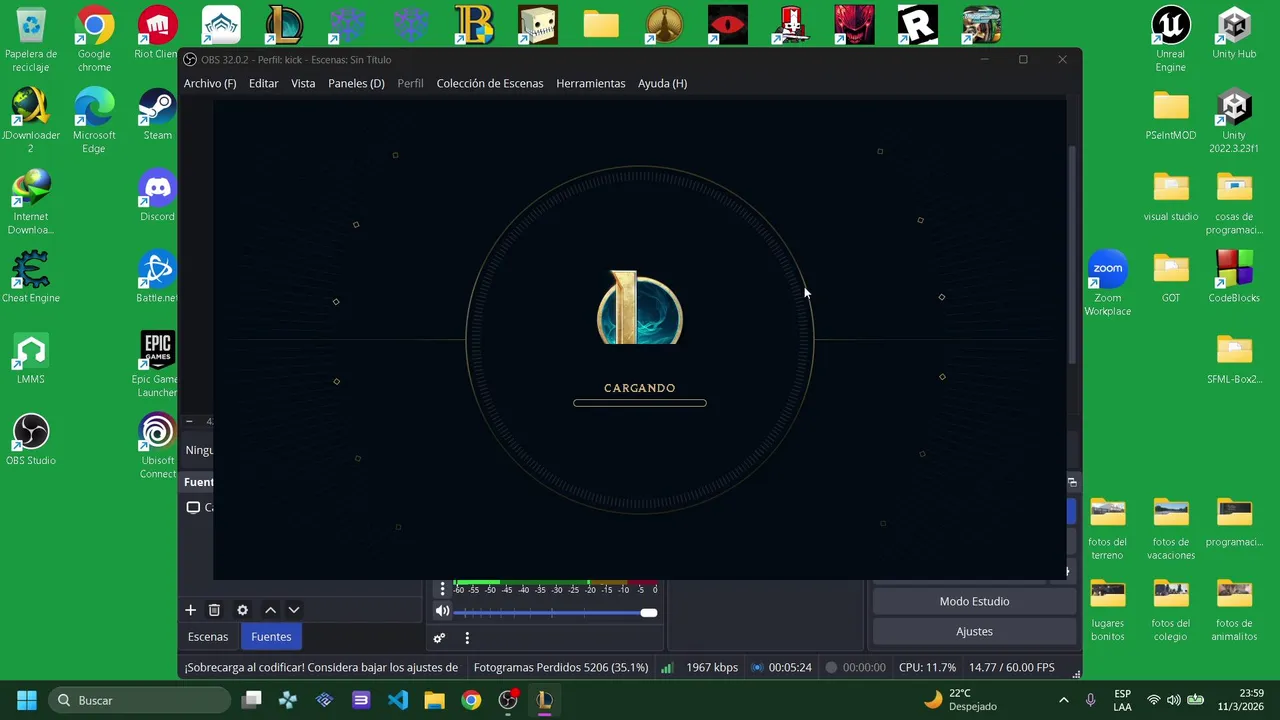Move the source up with arrow icon
Image resolution: width=1280 pixels, height=720 pixels.
click(x=270, y=610)
